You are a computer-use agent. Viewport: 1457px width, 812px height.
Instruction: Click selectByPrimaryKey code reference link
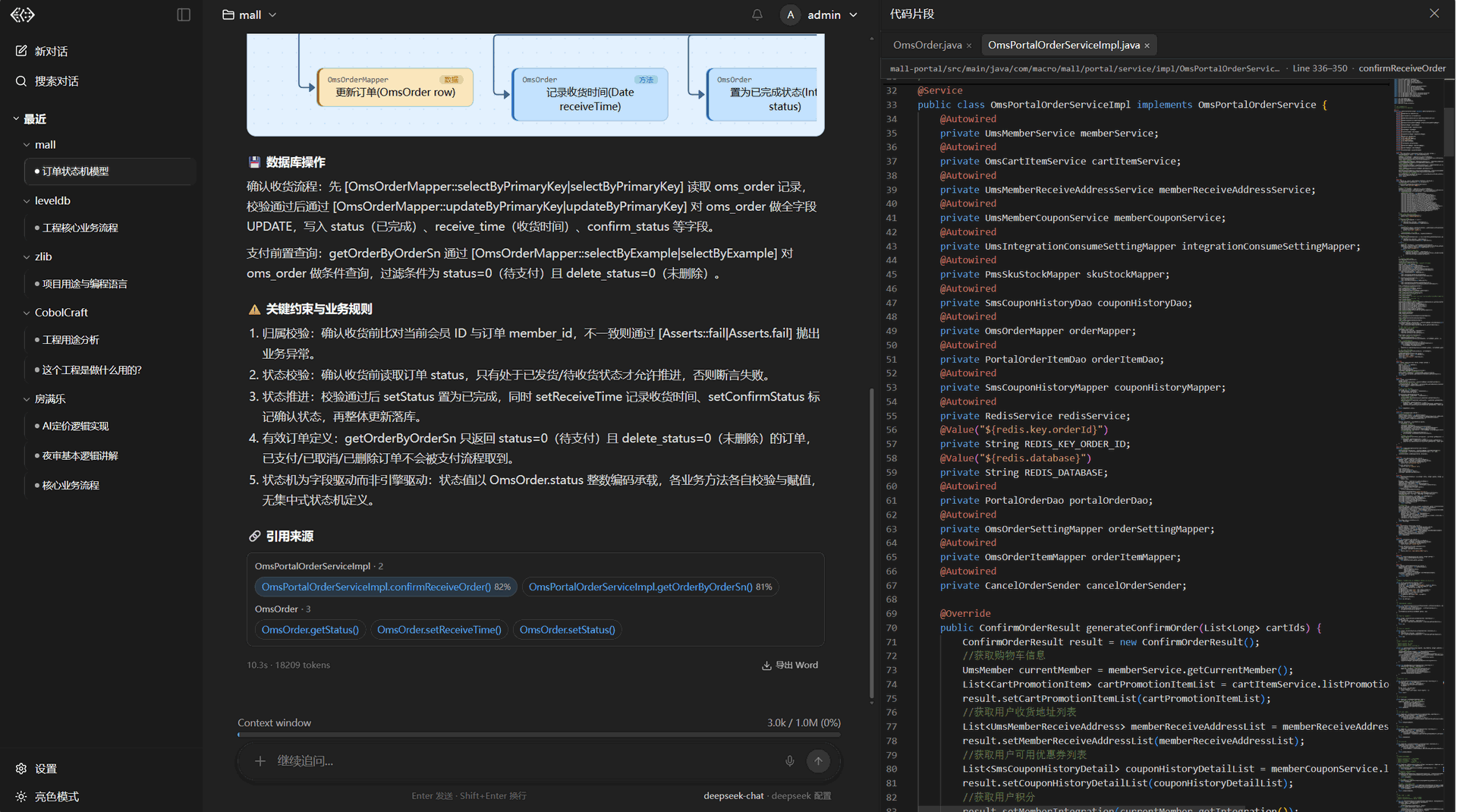(x=515, y=187)
